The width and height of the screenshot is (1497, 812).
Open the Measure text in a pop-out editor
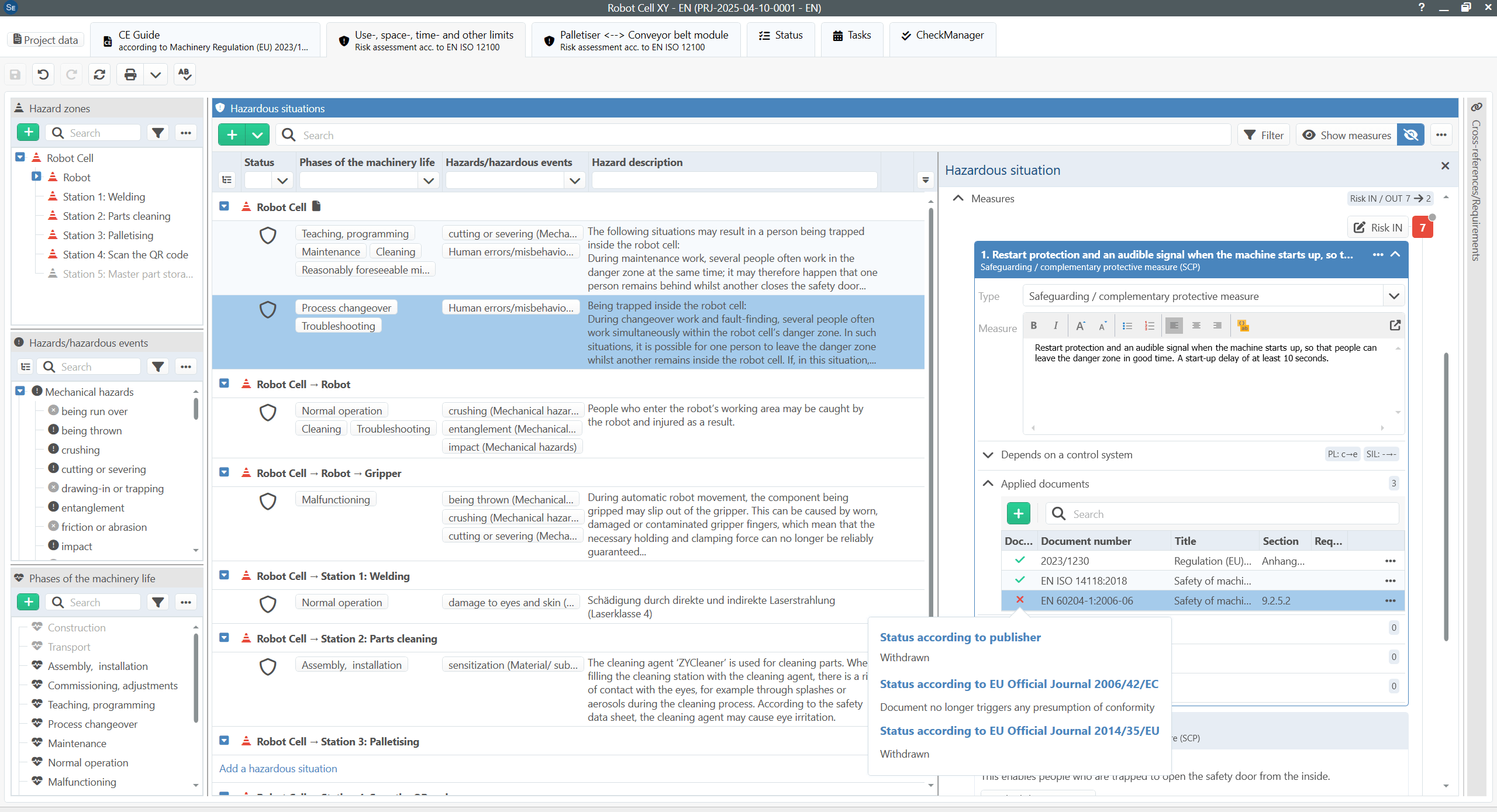click(x=1395, y=326)
